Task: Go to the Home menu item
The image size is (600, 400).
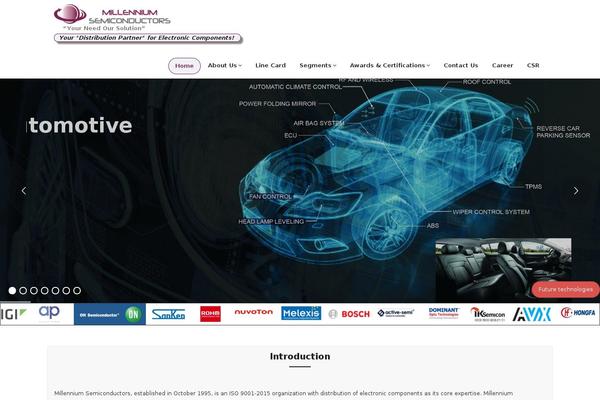Action: (184, 66)
